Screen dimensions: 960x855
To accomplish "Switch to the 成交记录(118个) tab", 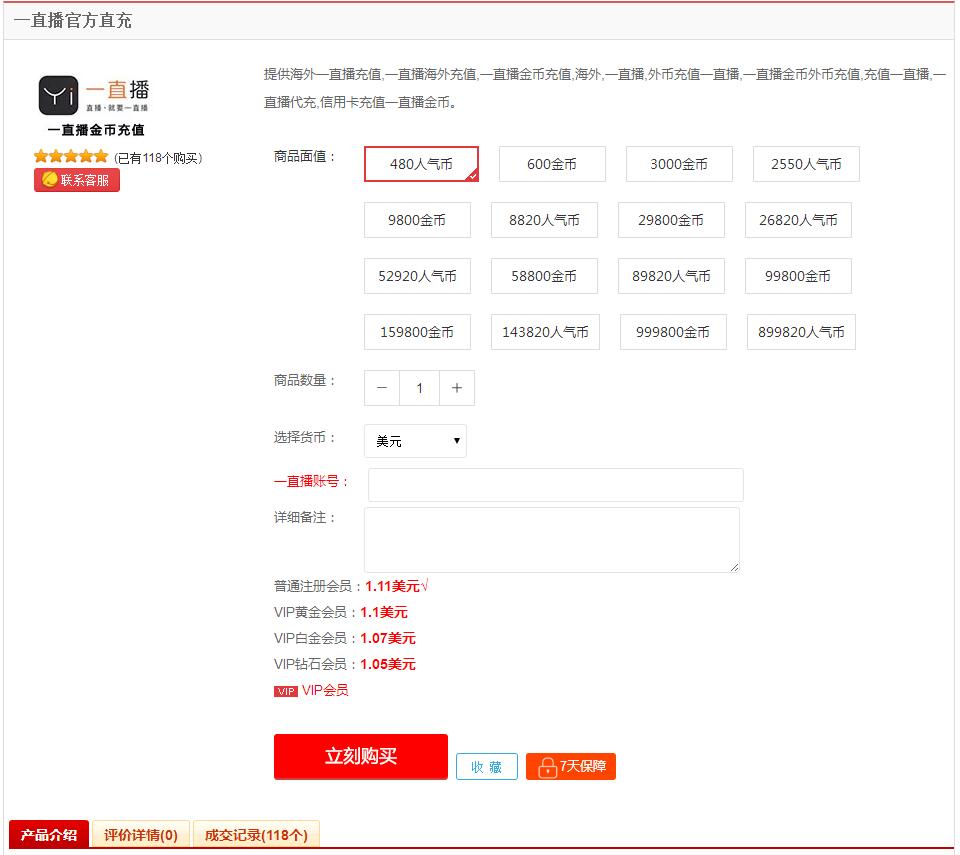I will click(x=257, y=834).
